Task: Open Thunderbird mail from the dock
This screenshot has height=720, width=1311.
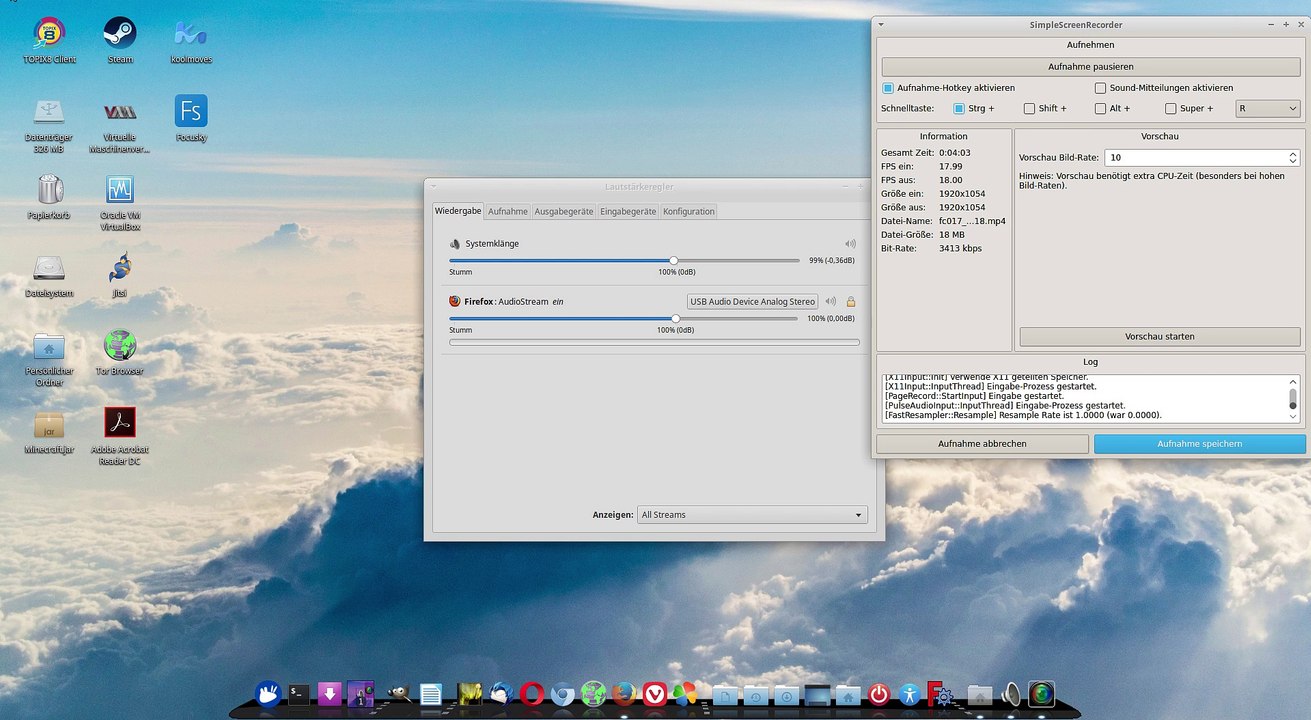Action: (x=502, y=694)
